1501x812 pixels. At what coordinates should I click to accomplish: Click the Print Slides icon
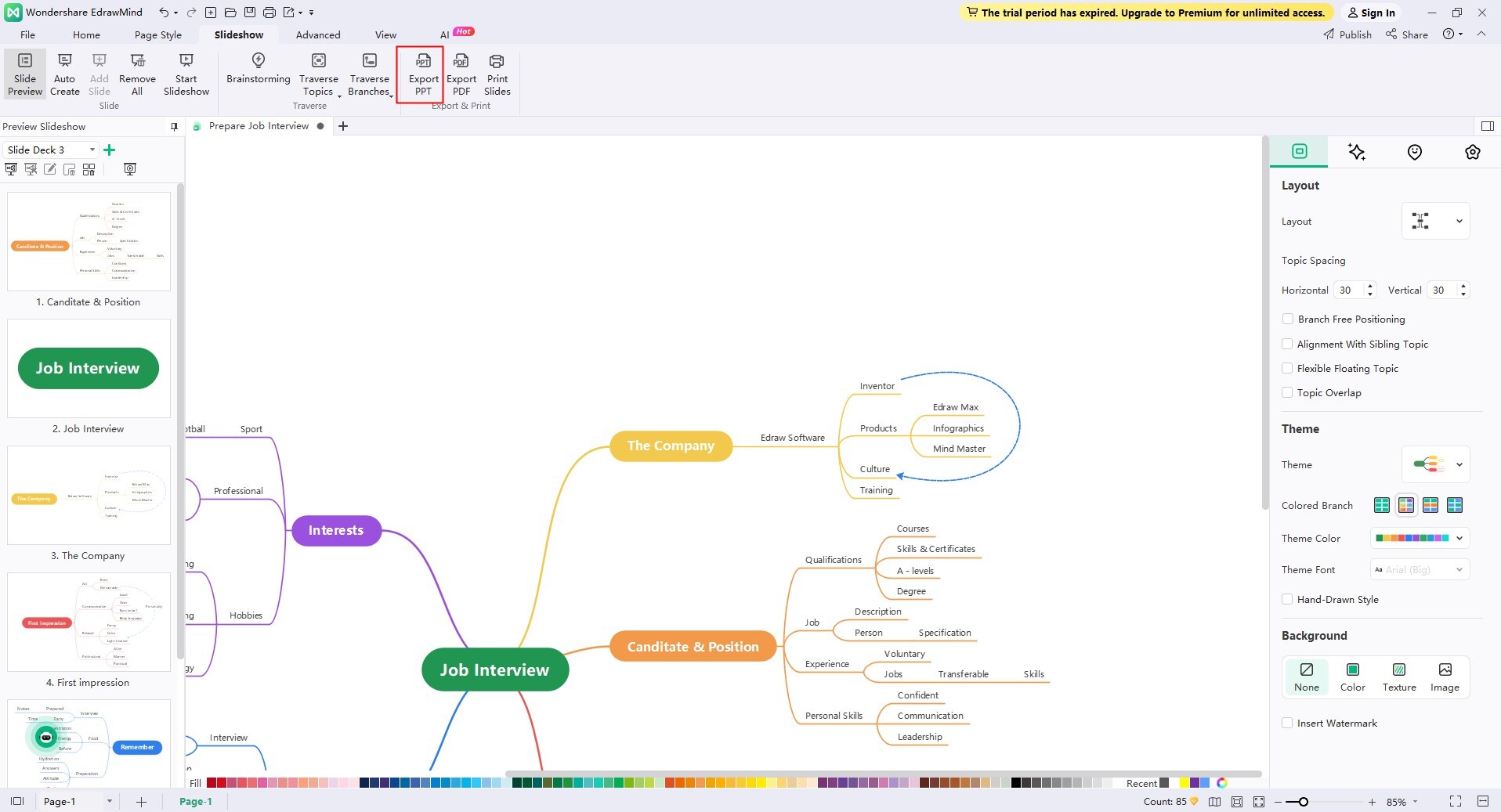click(497, 60)
